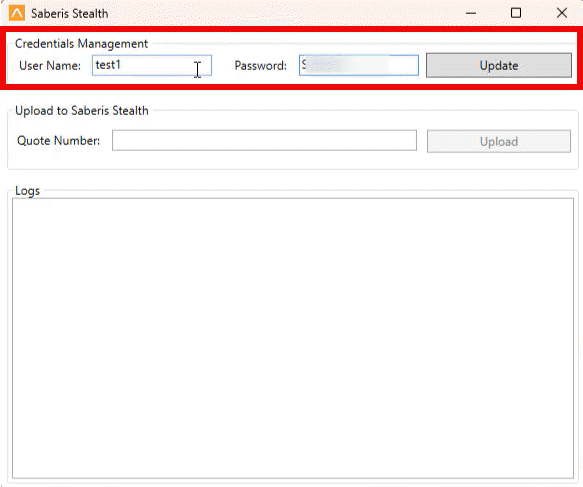Focus the Password input field

click(359, 65)
